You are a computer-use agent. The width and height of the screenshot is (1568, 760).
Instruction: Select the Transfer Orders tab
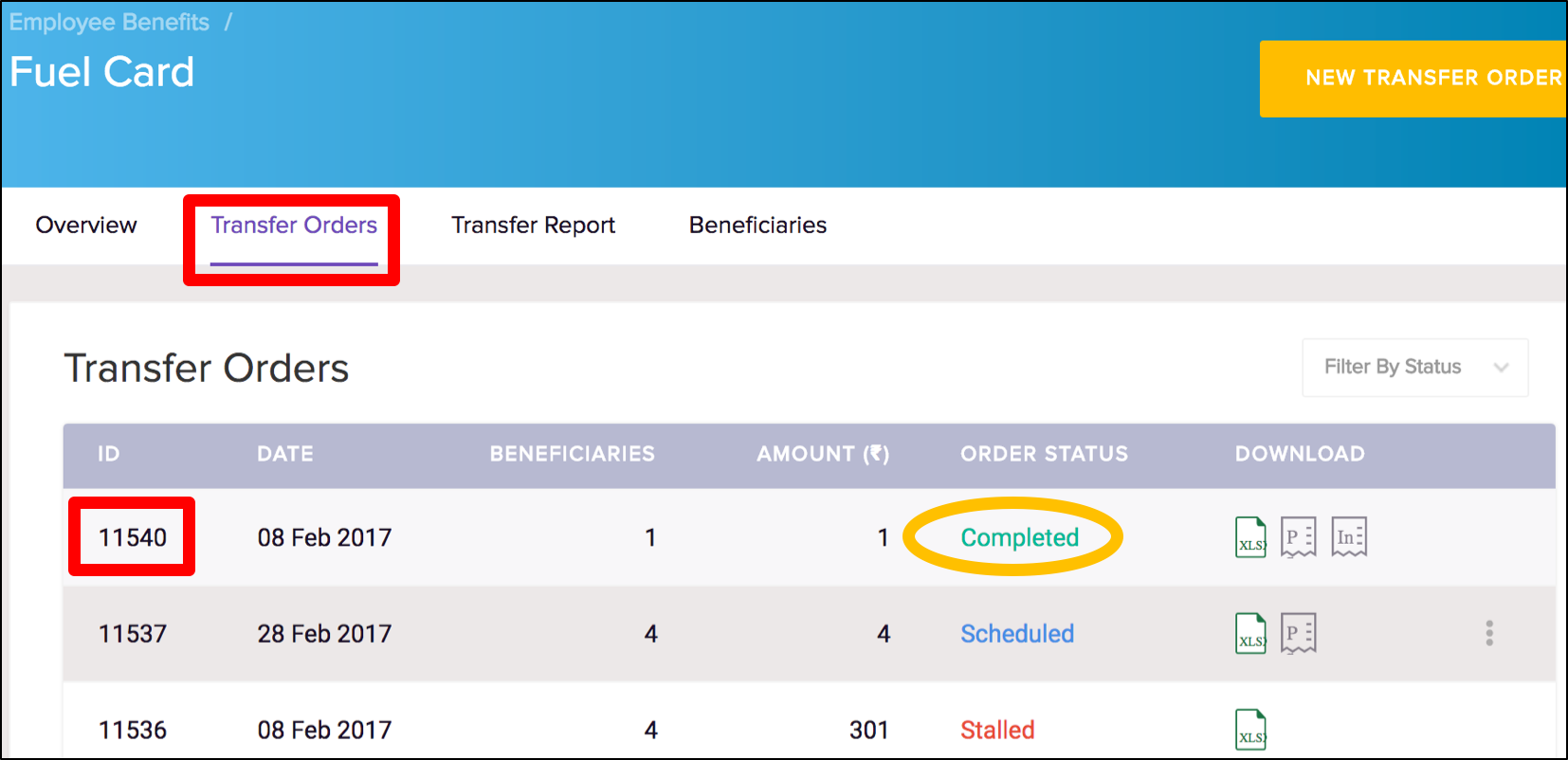tap(294, 226)
